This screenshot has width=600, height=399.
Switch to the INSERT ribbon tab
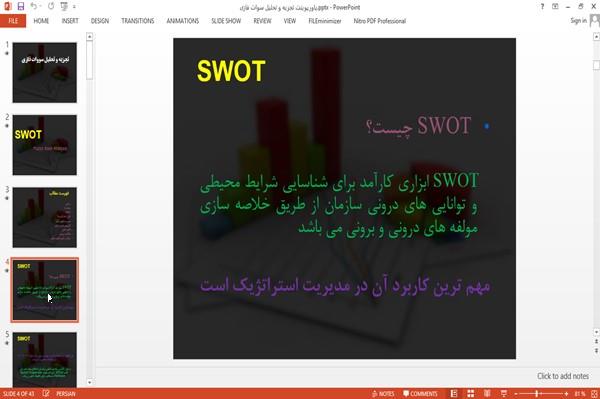click(70, 21)
